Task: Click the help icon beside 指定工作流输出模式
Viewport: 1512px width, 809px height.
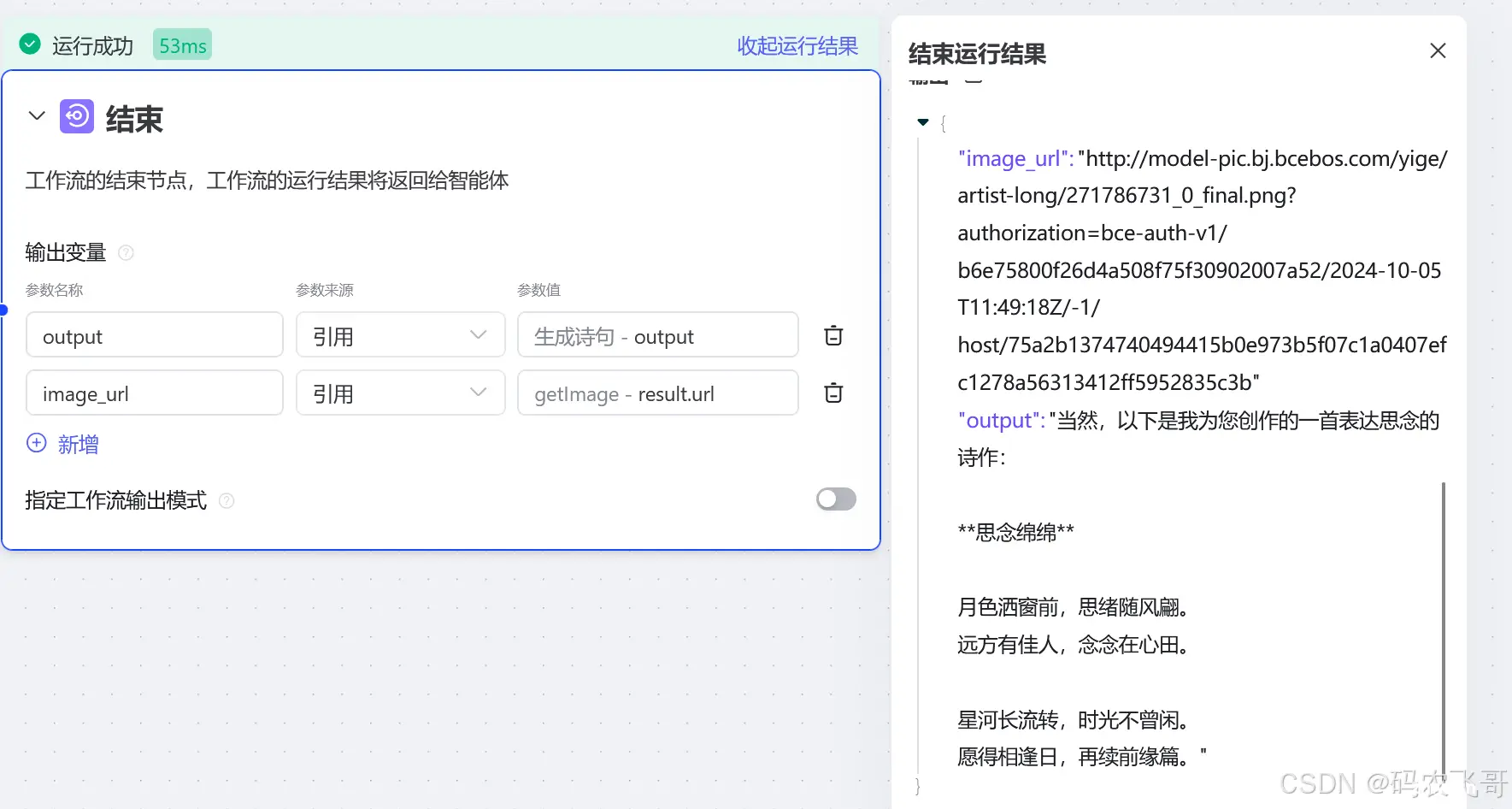Action: click(227, 500)
